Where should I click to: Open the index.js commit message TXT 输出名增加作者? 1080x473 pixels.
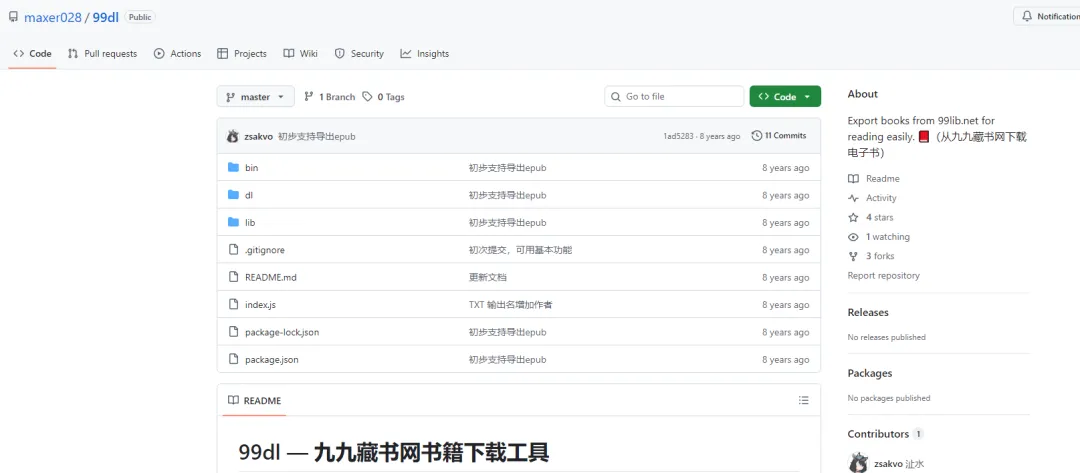[x=510, y=305]
